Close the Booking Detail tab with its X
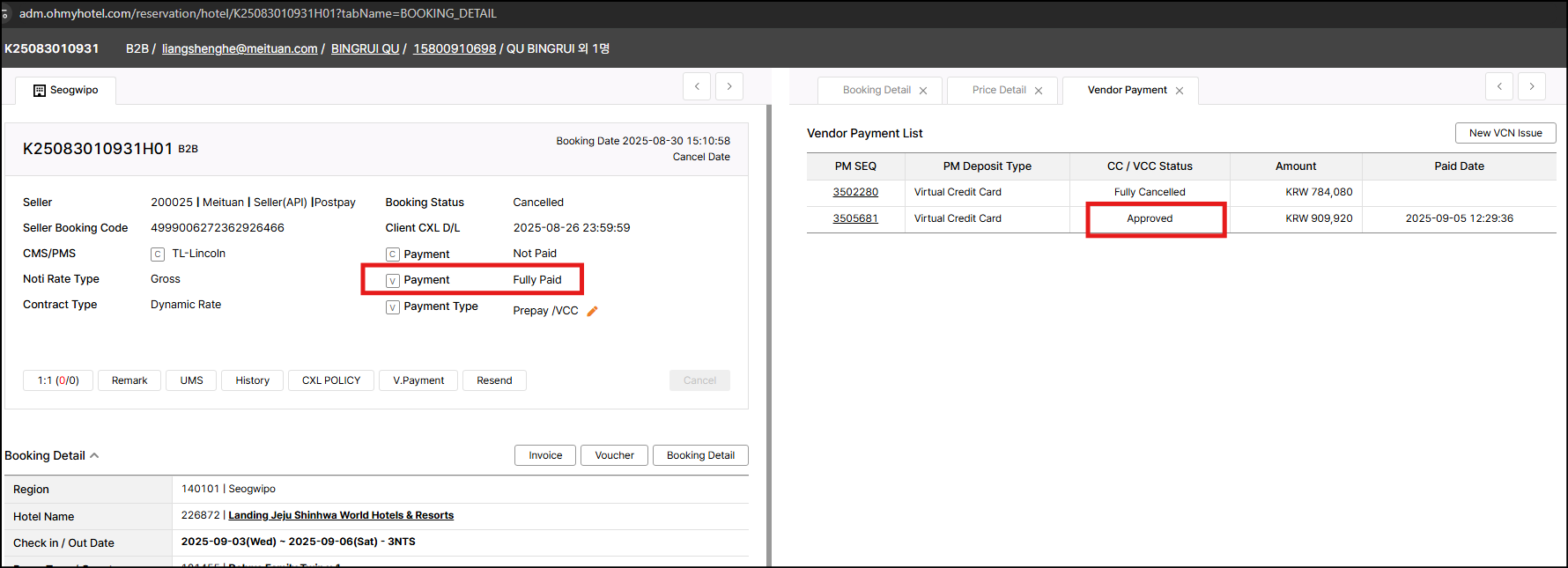Screen dimensions: 1568x568 pyautogui.click(x=923, y=91)
